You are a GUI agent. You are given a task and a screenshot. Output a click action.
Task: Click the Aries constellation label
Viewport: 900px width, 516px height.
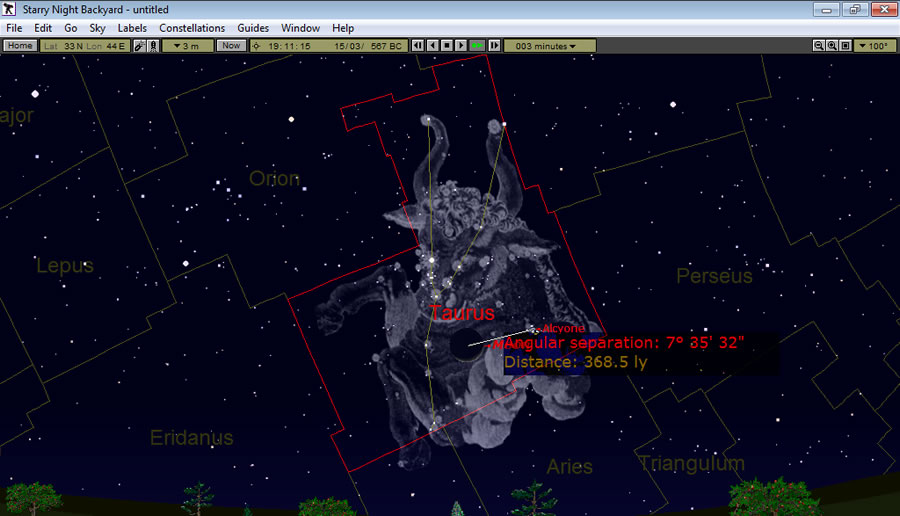click(x=569, y=467)
